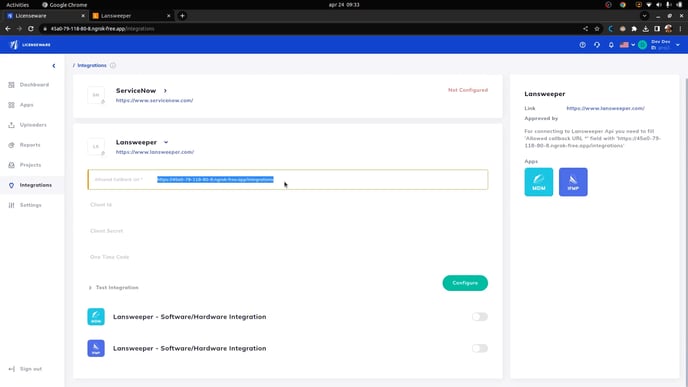The height and width of the screenshot is (387, 688).
Task: Click the Client Id input field
Action: 287,205
